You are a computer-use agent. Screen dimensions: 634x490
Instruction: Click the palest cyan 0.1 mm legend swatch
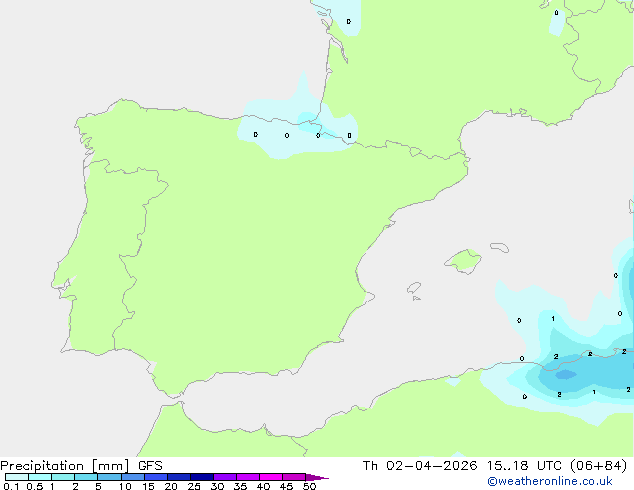(x=17, y=477)
